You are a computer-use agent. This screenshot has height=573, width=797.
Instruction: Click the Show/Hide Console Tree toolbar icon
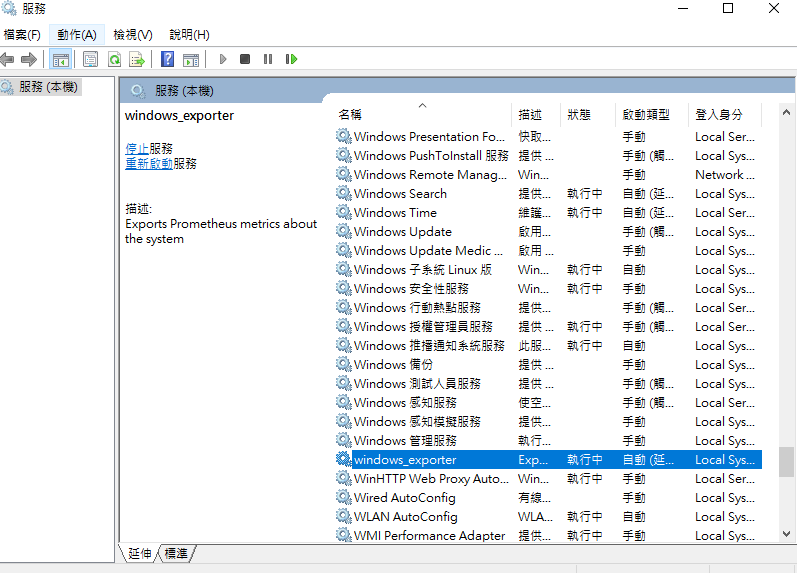tap(61, 60)
